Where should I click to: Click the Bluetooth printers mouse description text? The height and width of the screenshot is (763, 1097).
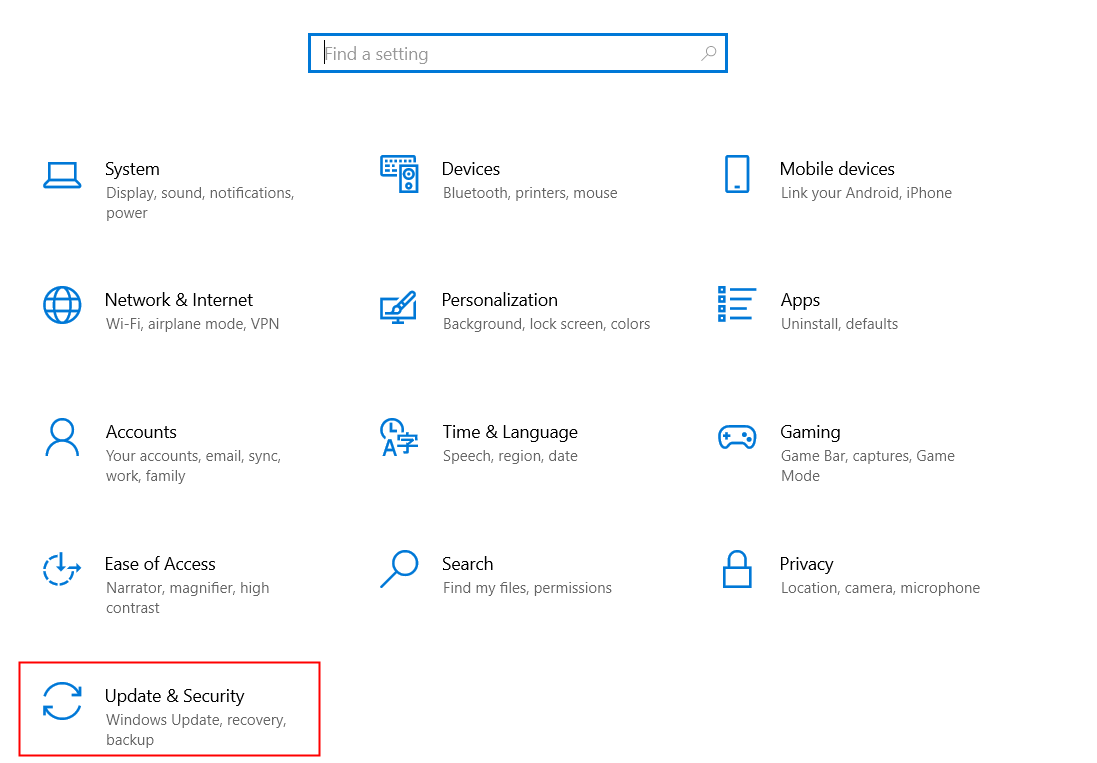pos(529,193)
